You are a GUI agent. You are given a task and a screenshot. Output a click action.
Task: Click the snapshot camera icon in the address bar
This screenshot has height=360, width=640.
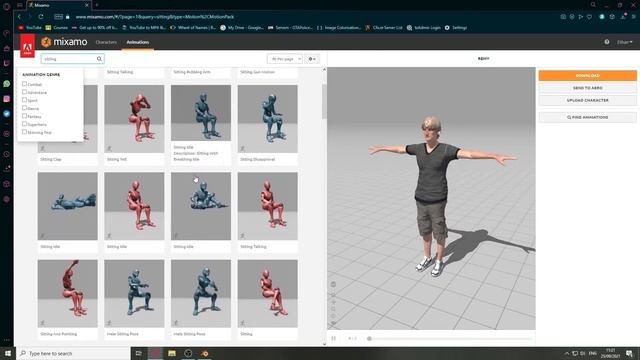click(563, 17)
